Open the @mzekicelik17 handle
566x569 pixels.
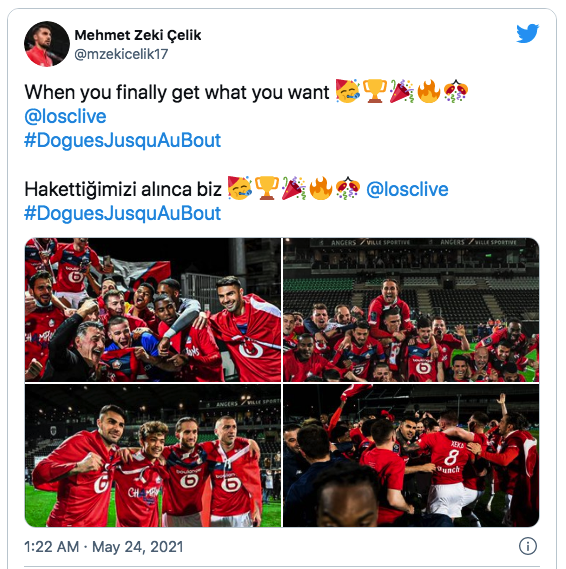121,54
